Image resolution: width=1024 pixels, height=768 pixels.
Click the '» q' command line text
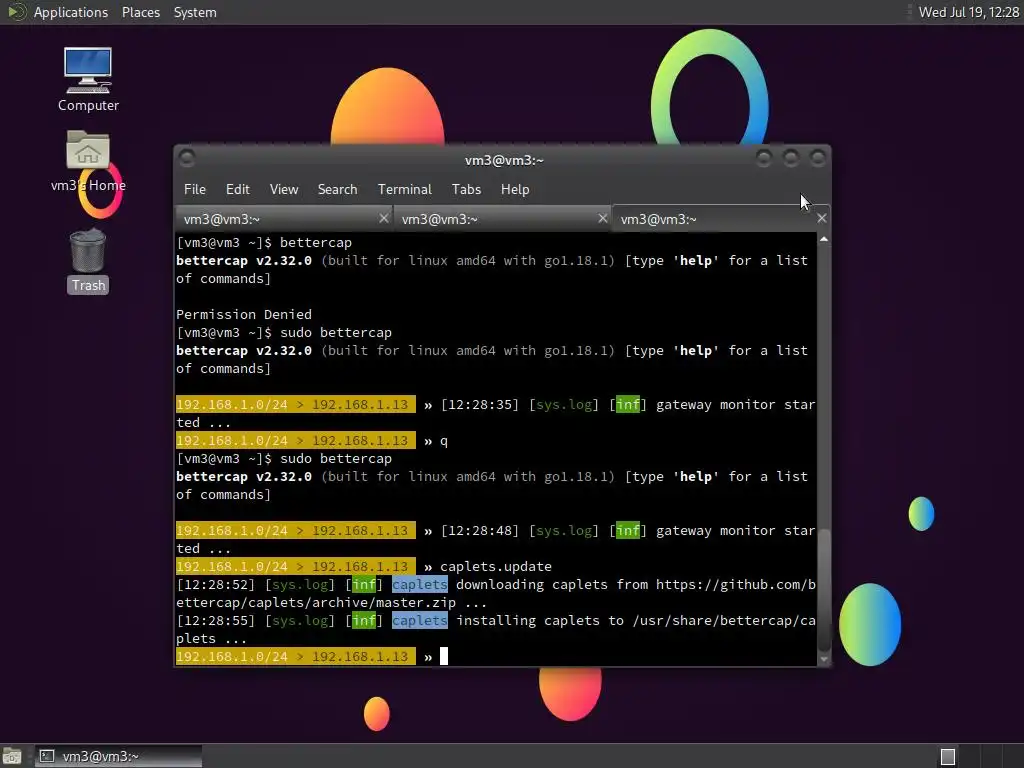coord(436,441)
